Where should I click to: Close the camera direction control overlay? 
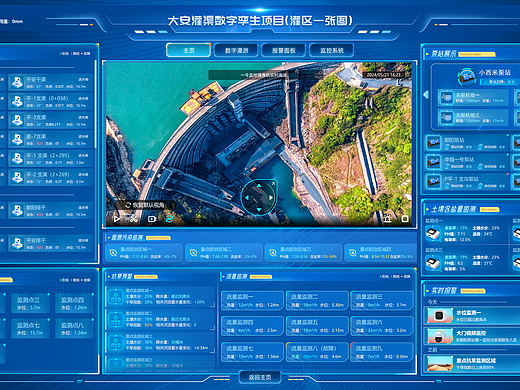[x=273, y=183]
